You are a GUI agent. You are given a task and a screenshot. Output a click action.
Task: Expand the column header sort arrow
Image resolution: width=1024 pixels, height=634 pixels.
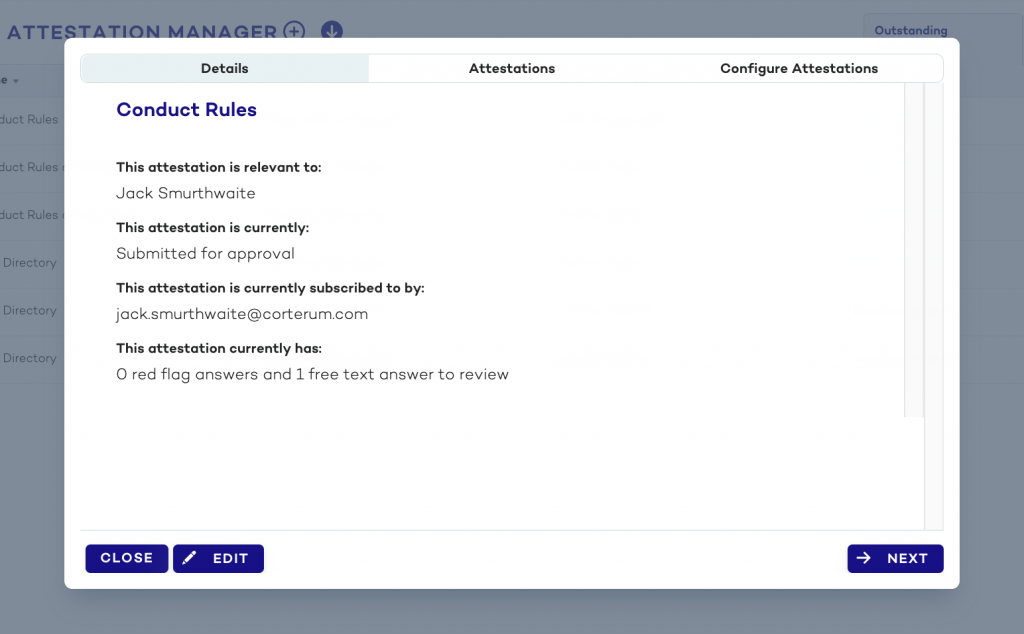16,81
